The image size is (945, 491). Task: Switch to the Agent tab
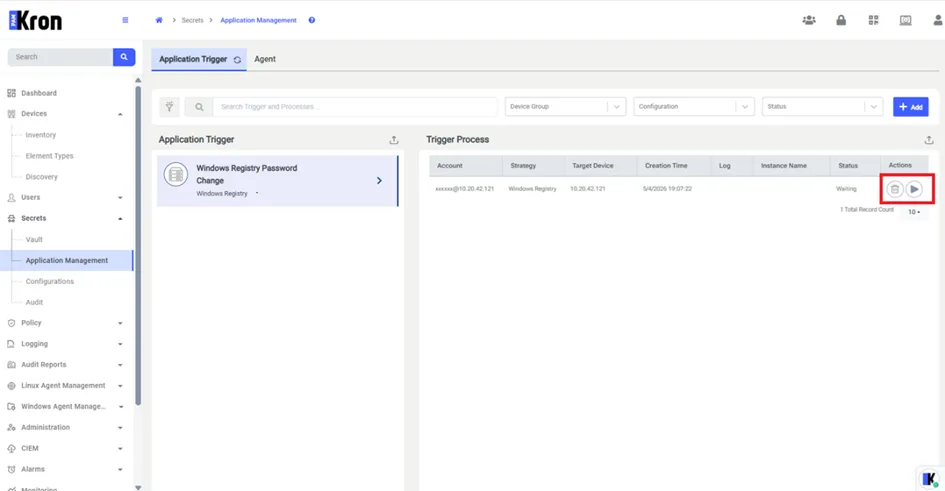coord(265,59)
